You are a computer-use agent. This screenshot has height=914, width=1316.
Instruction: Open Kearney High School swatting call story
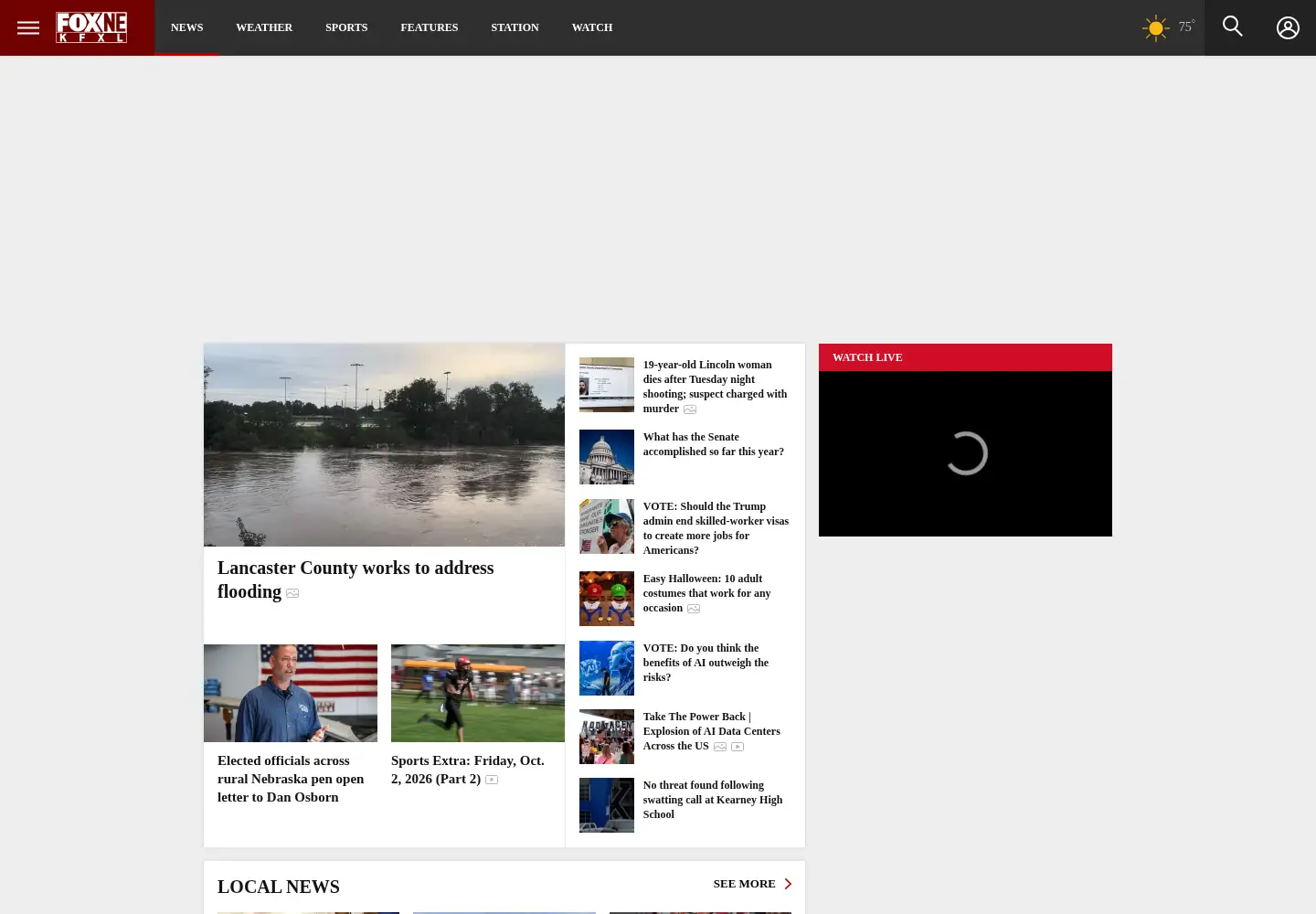(x=712, y=800)
